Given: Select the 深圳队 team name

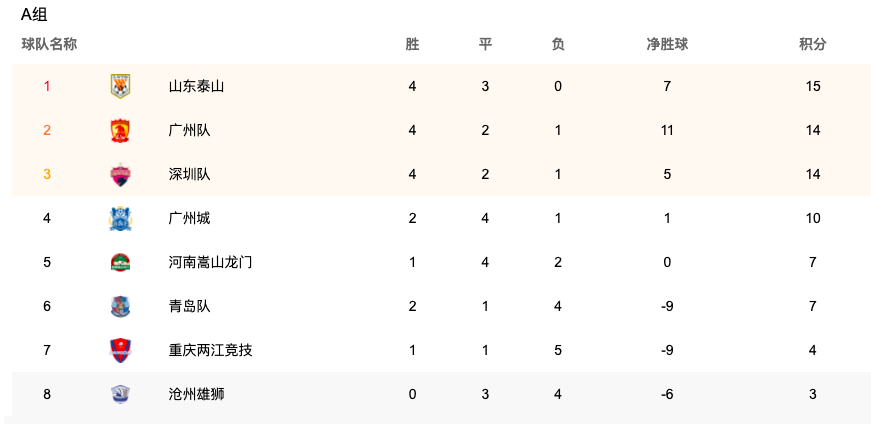Looking at the screenshot, I should coord(189,174).
